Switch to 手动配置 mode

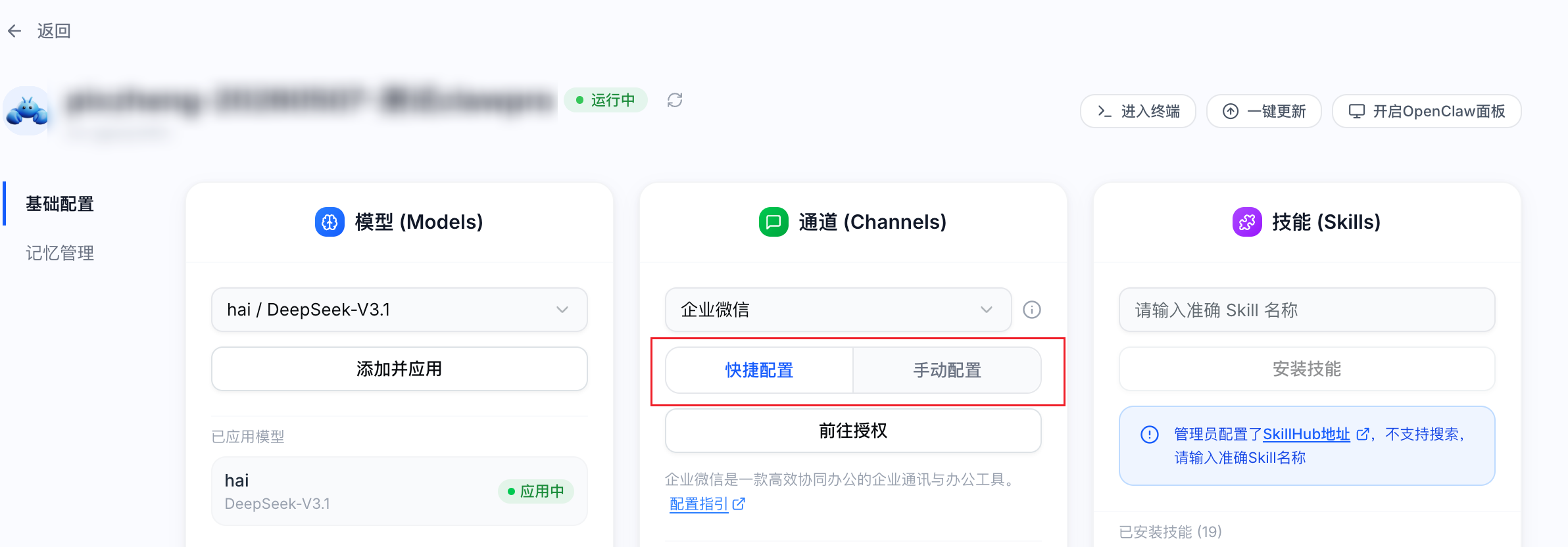[947, 370]
